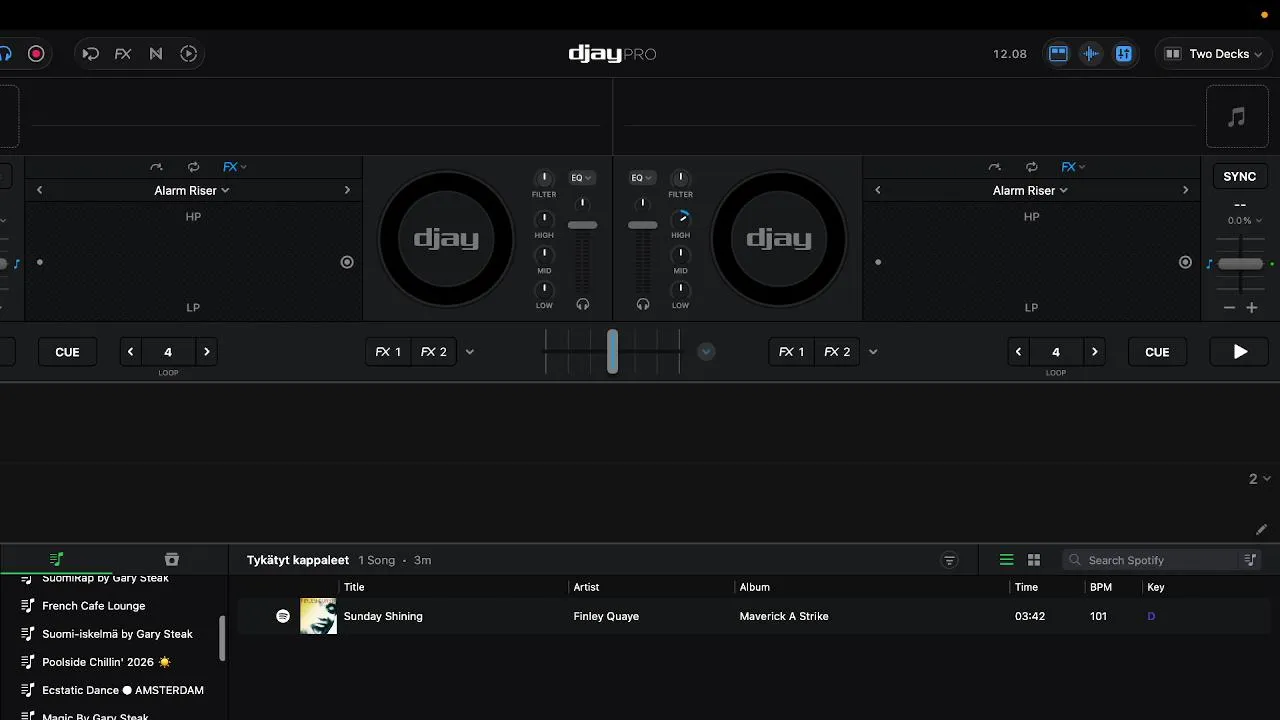Toggle the mixer view button in the top bar
1280x720 pixels.
pyautogui.click(x=1124, y=54)
